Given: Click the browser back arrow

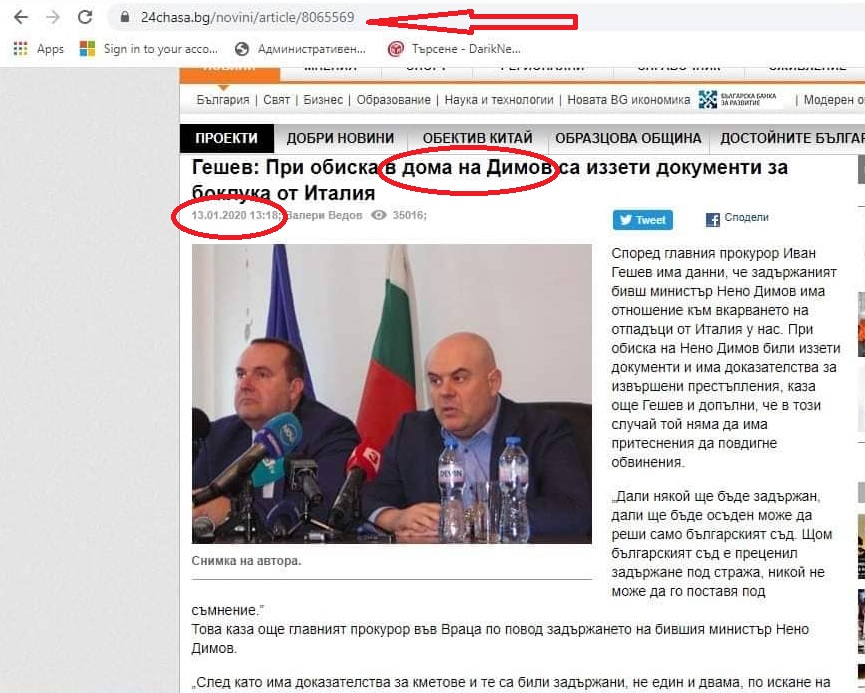Looking at the screenshot, I should pyautogui.click(x=21, y=17).
